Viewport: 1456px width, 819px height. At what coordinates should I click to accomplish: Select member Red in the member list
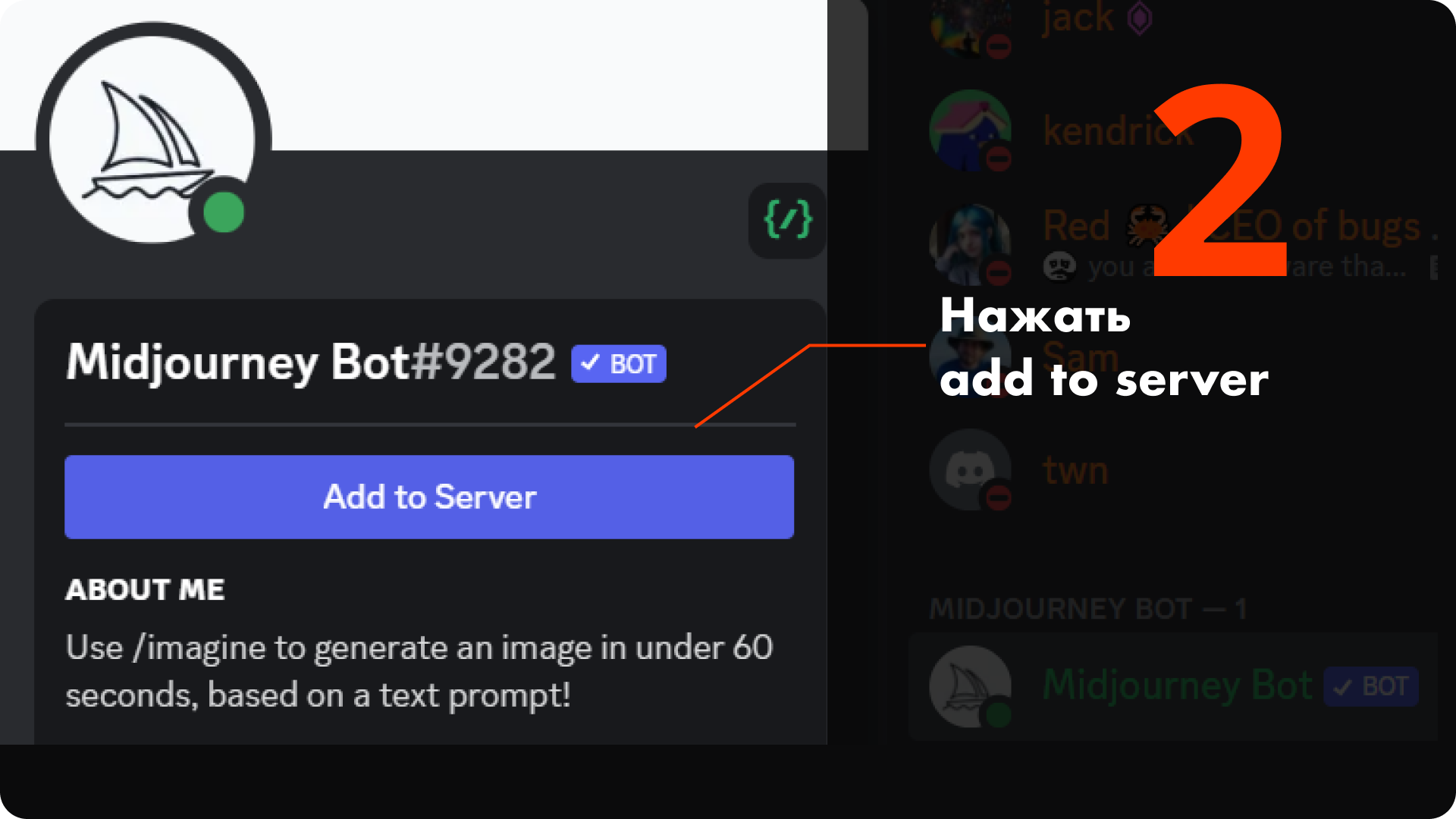(x=1076, y=226)
